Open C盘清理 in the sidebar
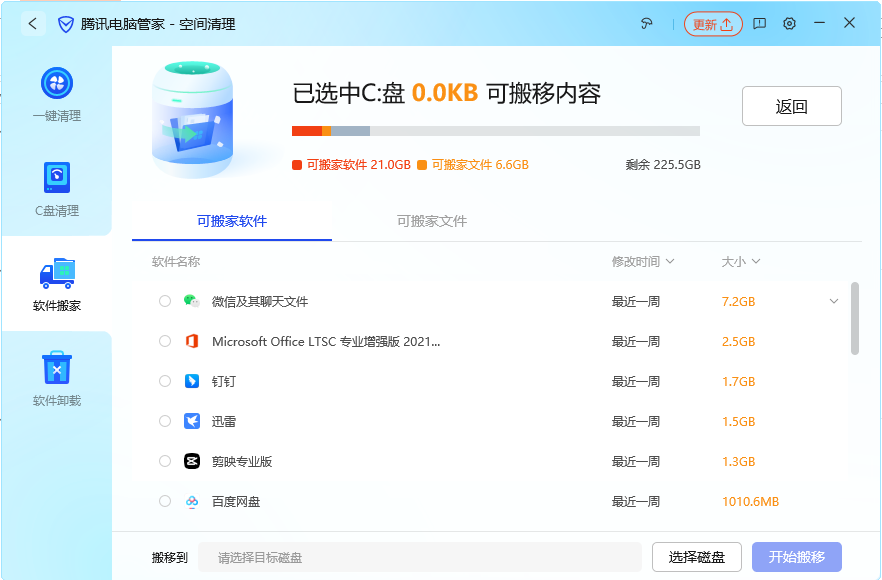Image resolution: width=882 pixels, height=580 pixels. coord(56,189)
